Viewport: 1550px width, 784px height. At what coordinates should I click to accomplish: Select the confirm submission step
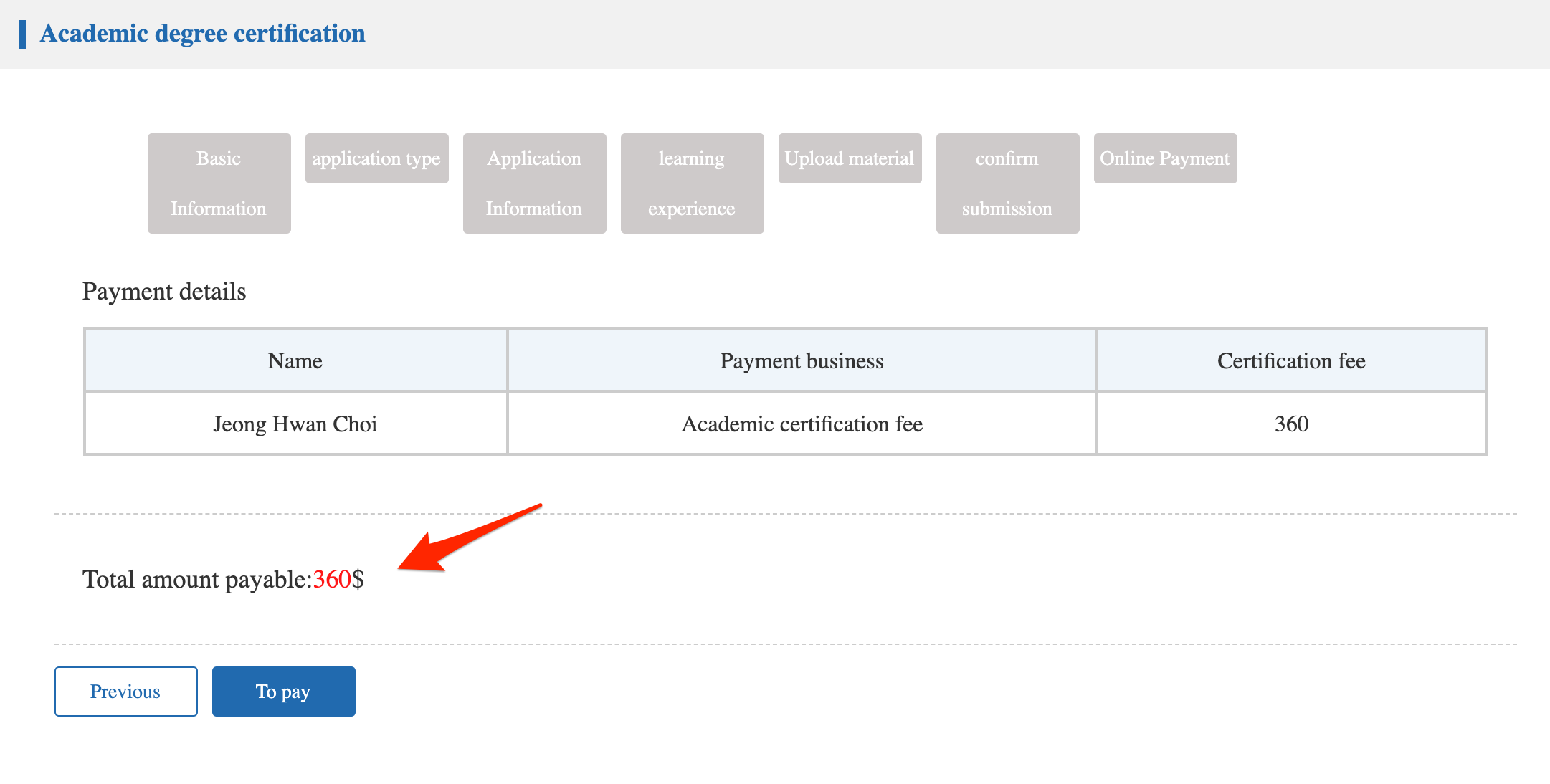tap(1007, 183)
